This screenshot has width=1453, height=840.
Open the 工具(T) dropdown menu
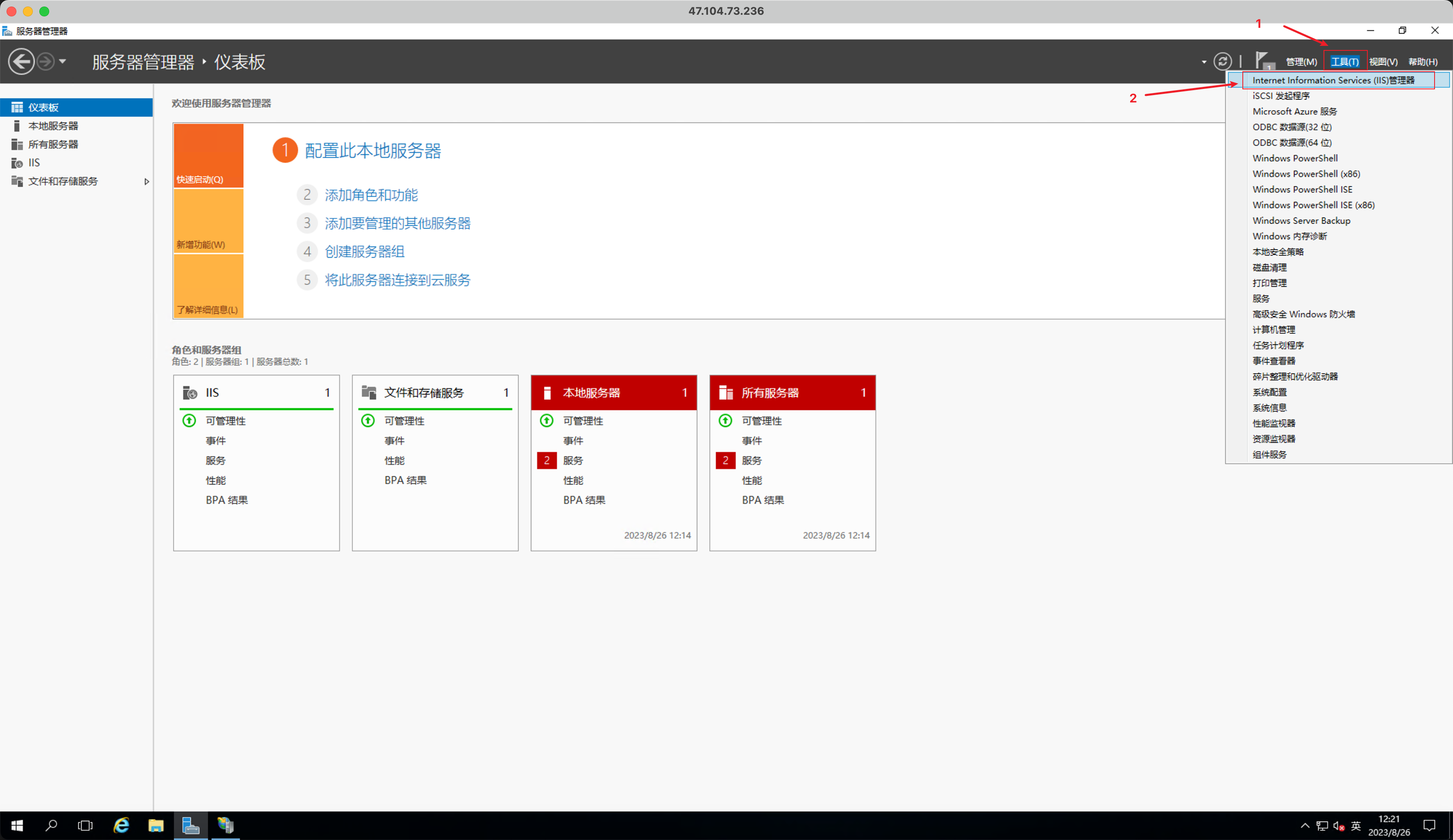pyautogui.click(x=1345, y=61)
